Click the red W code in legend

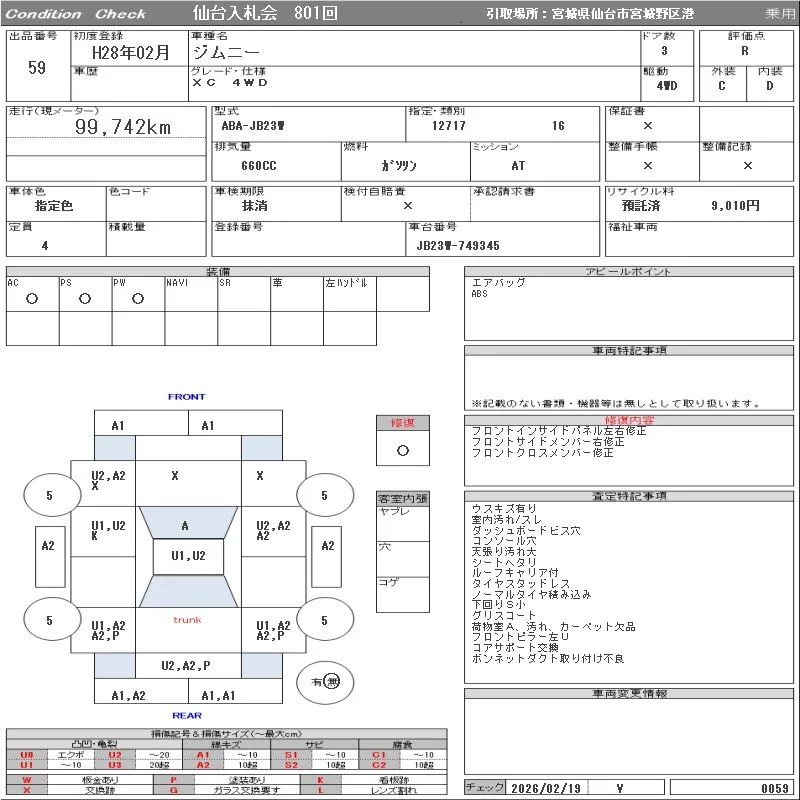[27, 779]
